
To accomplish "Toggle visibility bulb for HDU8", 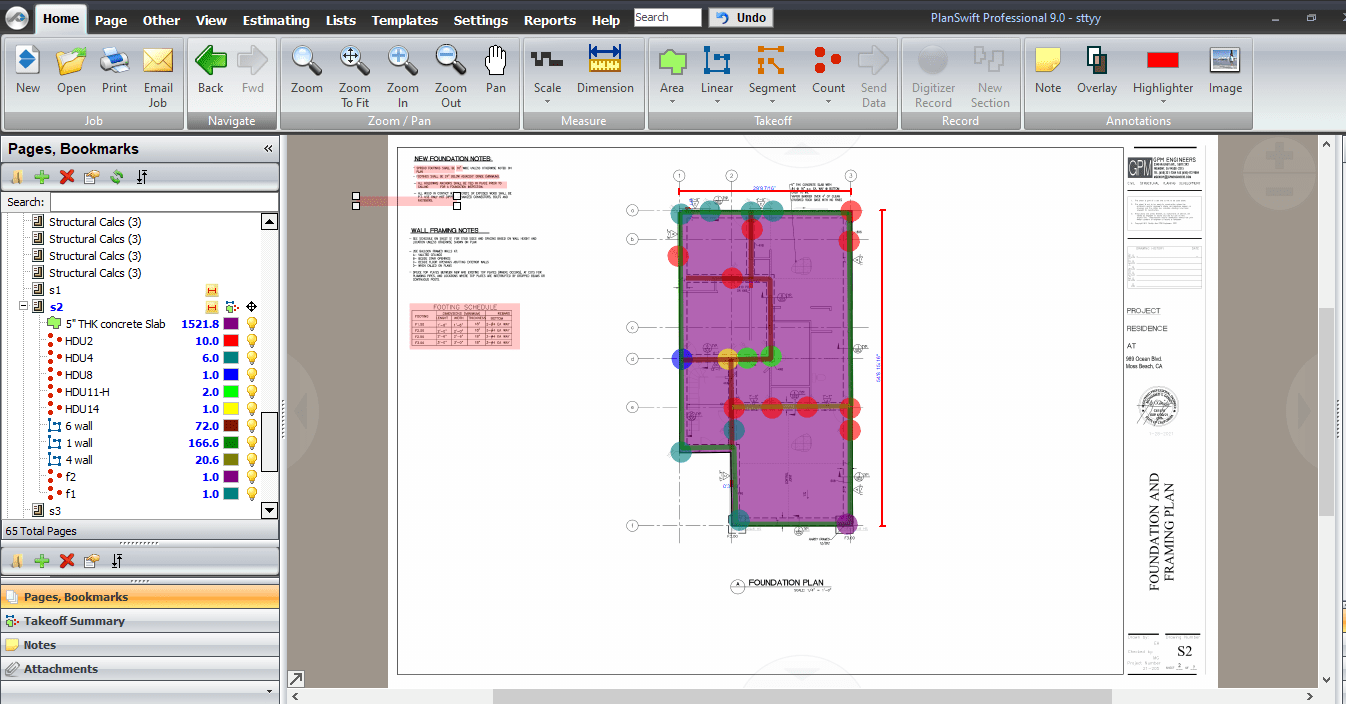I will click(252, 375).
